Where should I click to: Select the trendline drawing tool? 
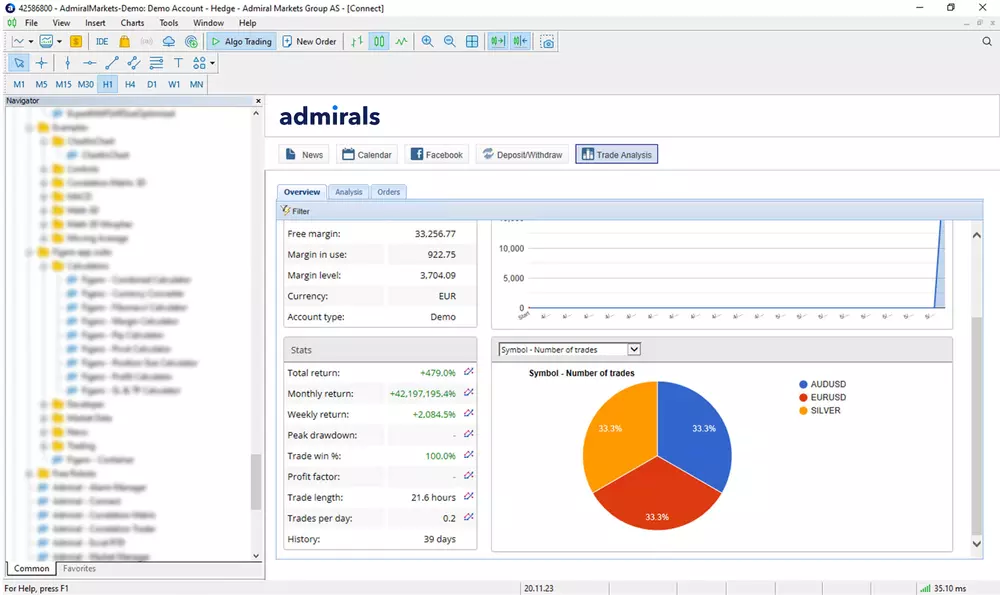pos(111,63)
